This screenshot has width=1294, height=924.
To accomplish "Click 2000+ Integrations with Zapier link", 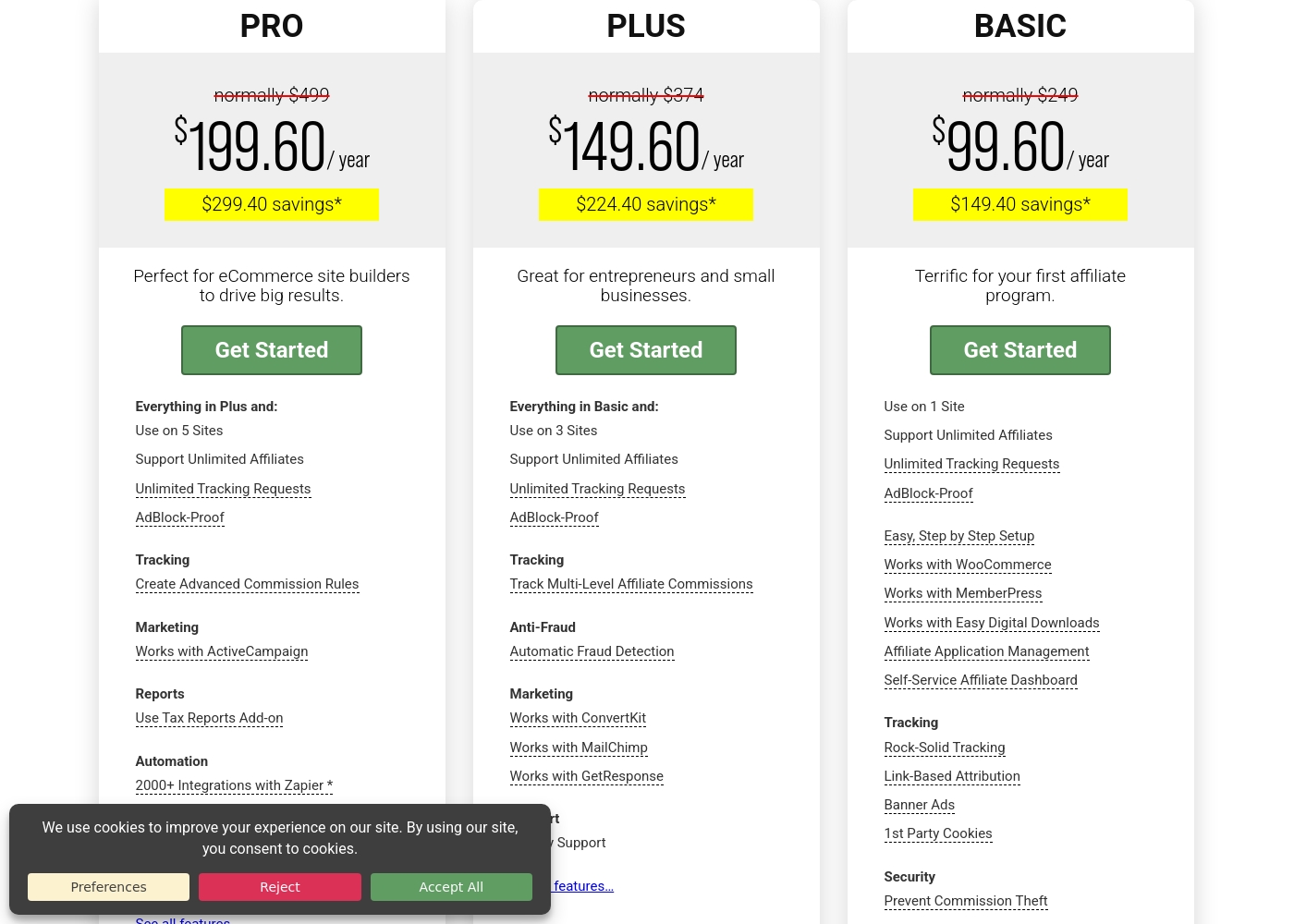I will (x=234, y=785).
